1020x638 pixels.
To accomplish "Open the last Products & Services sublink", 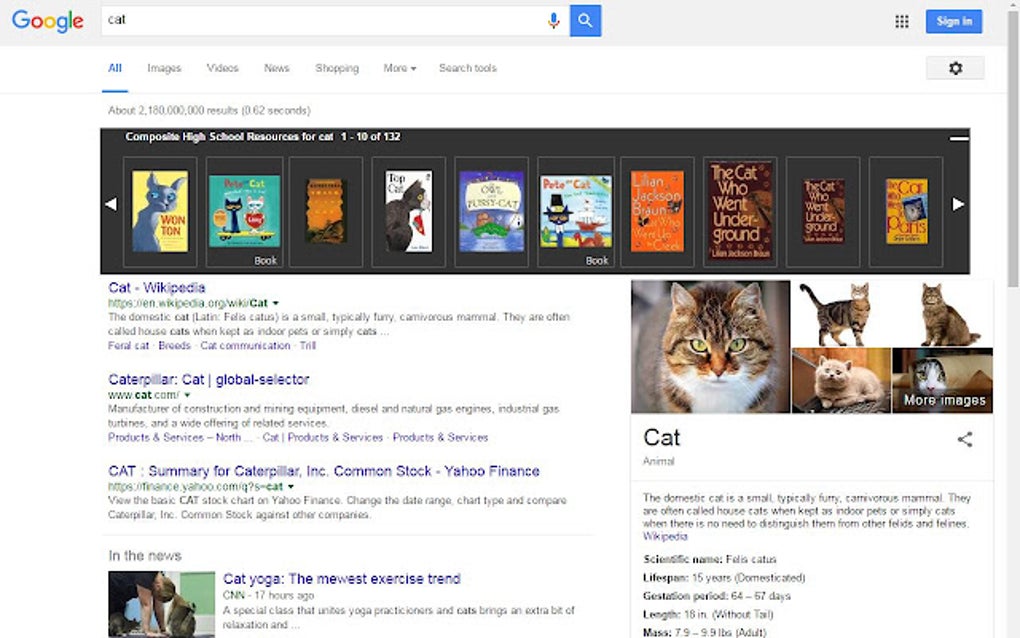I will click(440, 437).
